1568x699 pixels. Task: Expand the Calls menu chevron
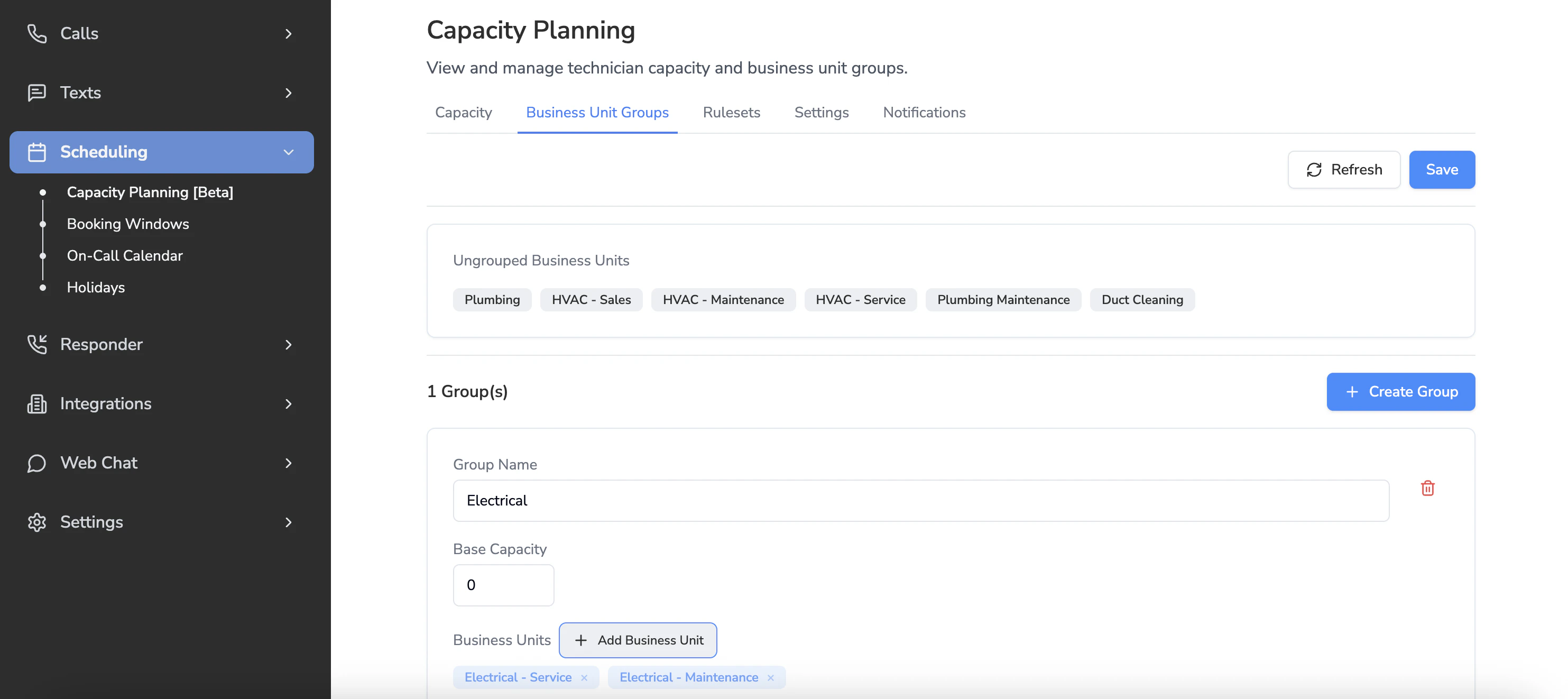(x=289, y=33)
